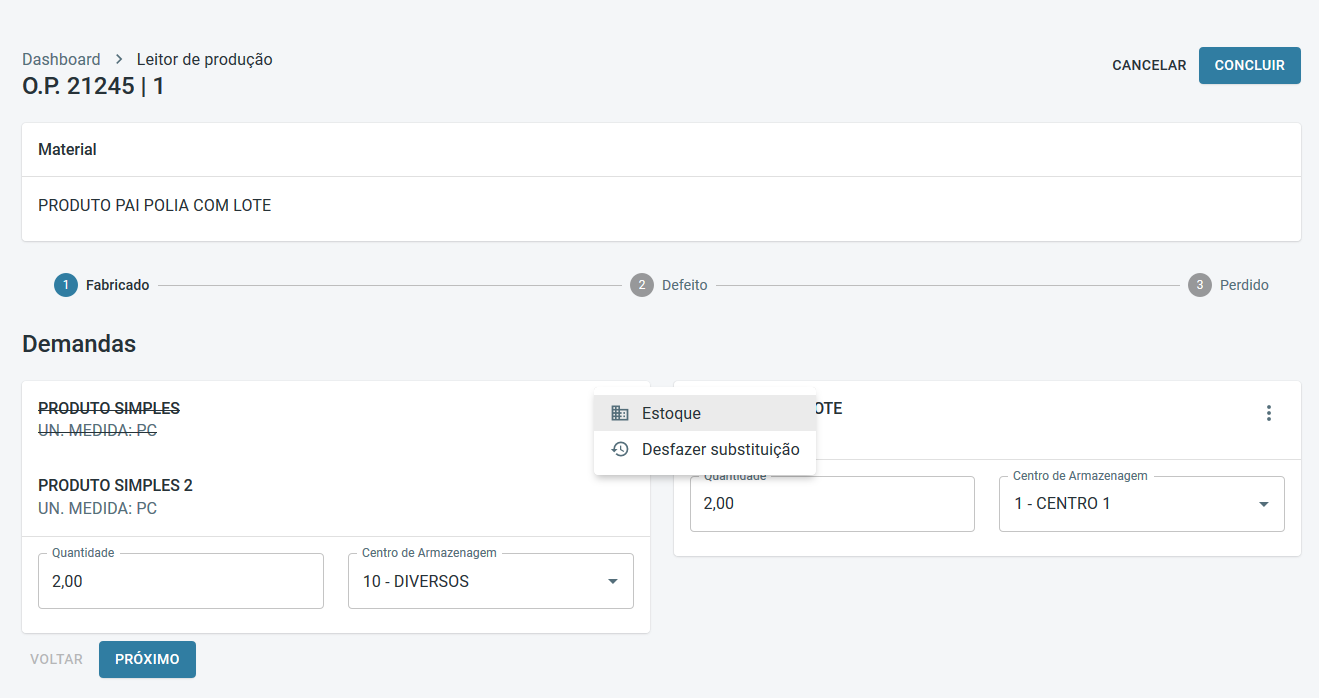Navigate to Dashboard via breadcrumb
1319x698 pixels.
pos(61,60)
